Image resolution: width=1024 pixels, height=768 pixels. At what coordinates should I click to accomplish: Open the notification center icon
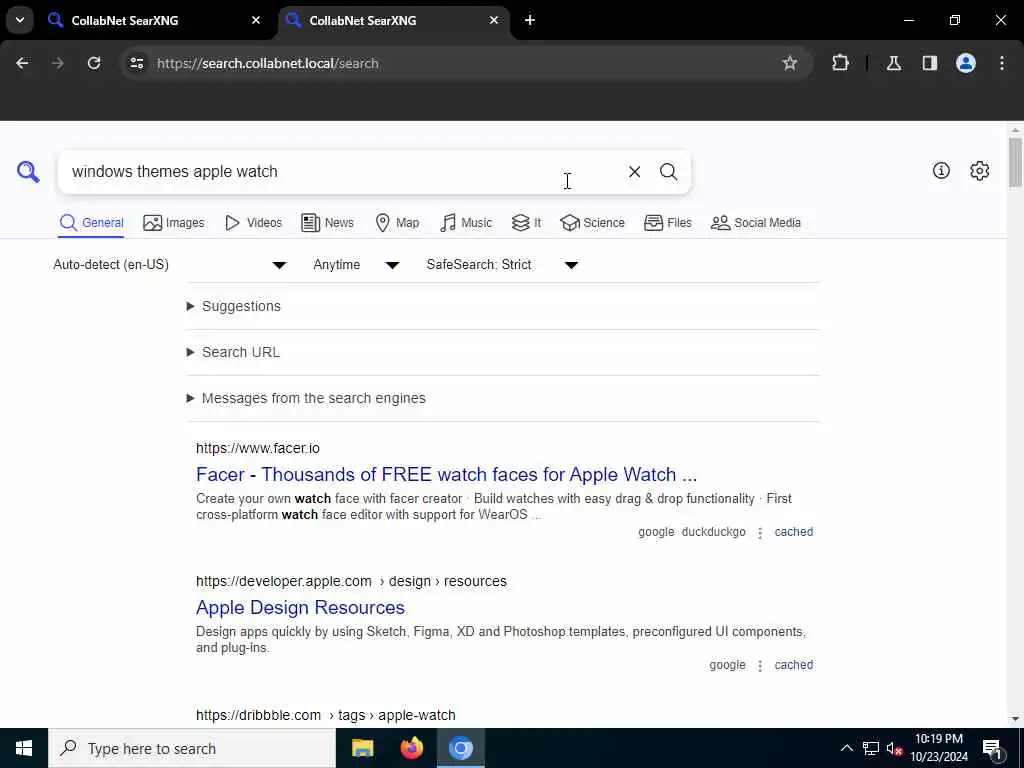click(x=992, y=748)
